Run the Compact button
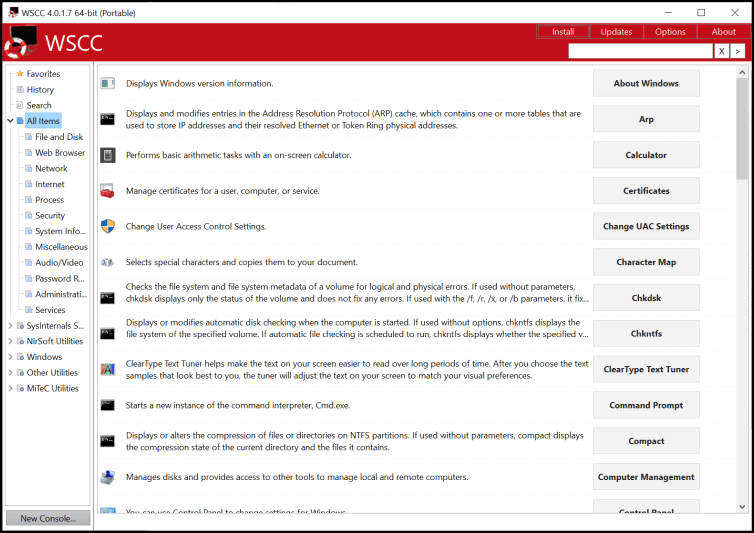This screenshot has width=754, height=533. 646,441
